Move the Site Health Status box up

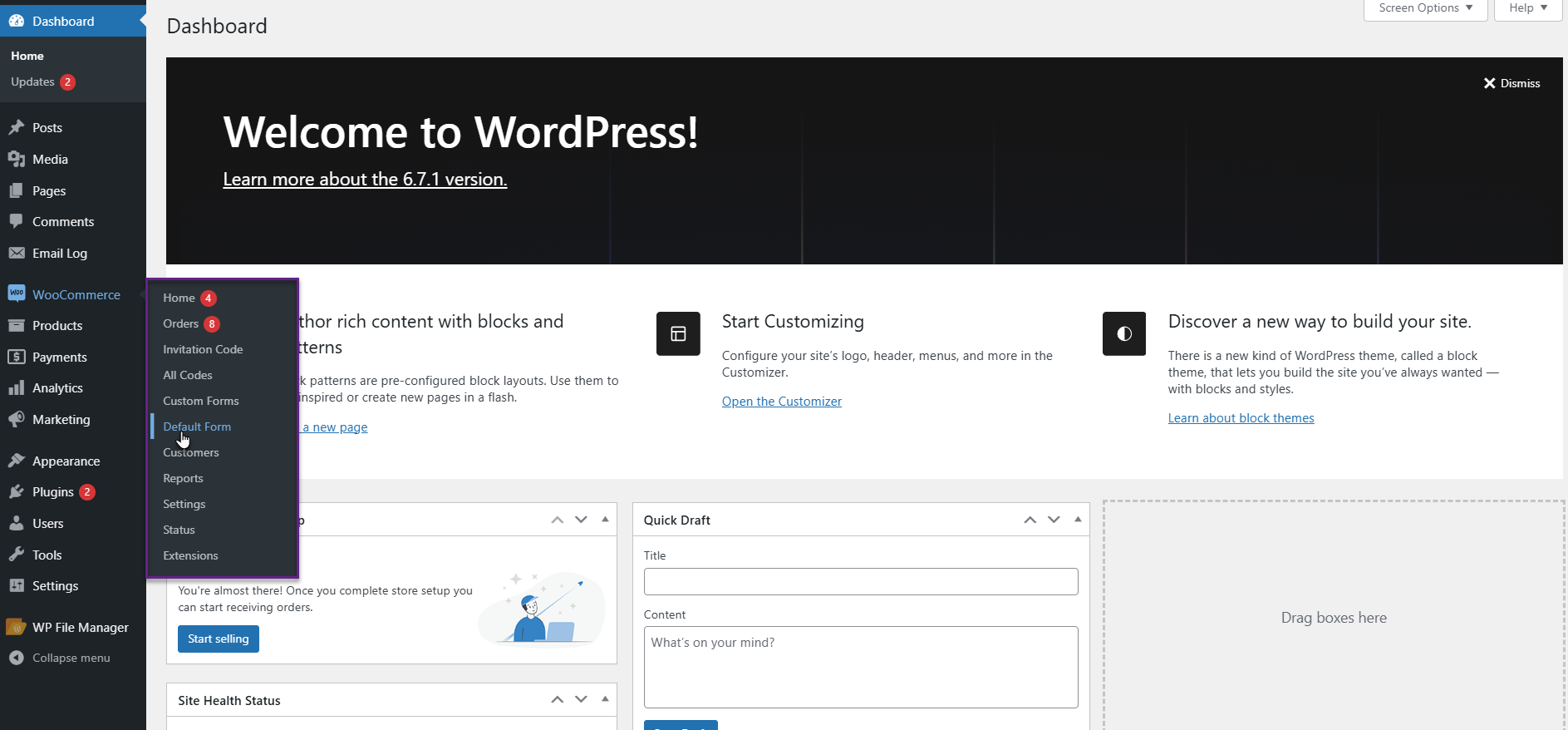pos(558,700)
